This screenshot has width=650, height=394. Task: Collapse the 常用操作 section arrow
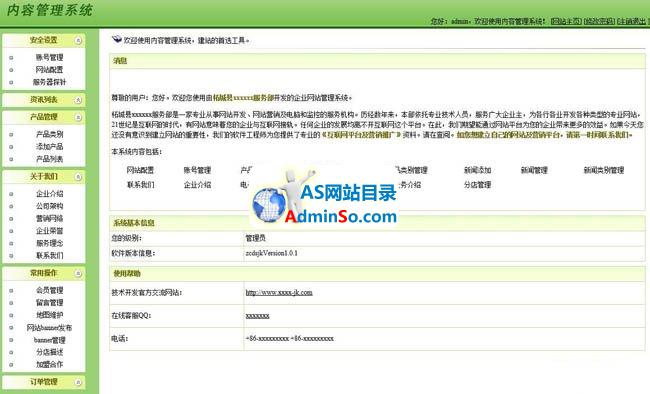coord(78,273)
